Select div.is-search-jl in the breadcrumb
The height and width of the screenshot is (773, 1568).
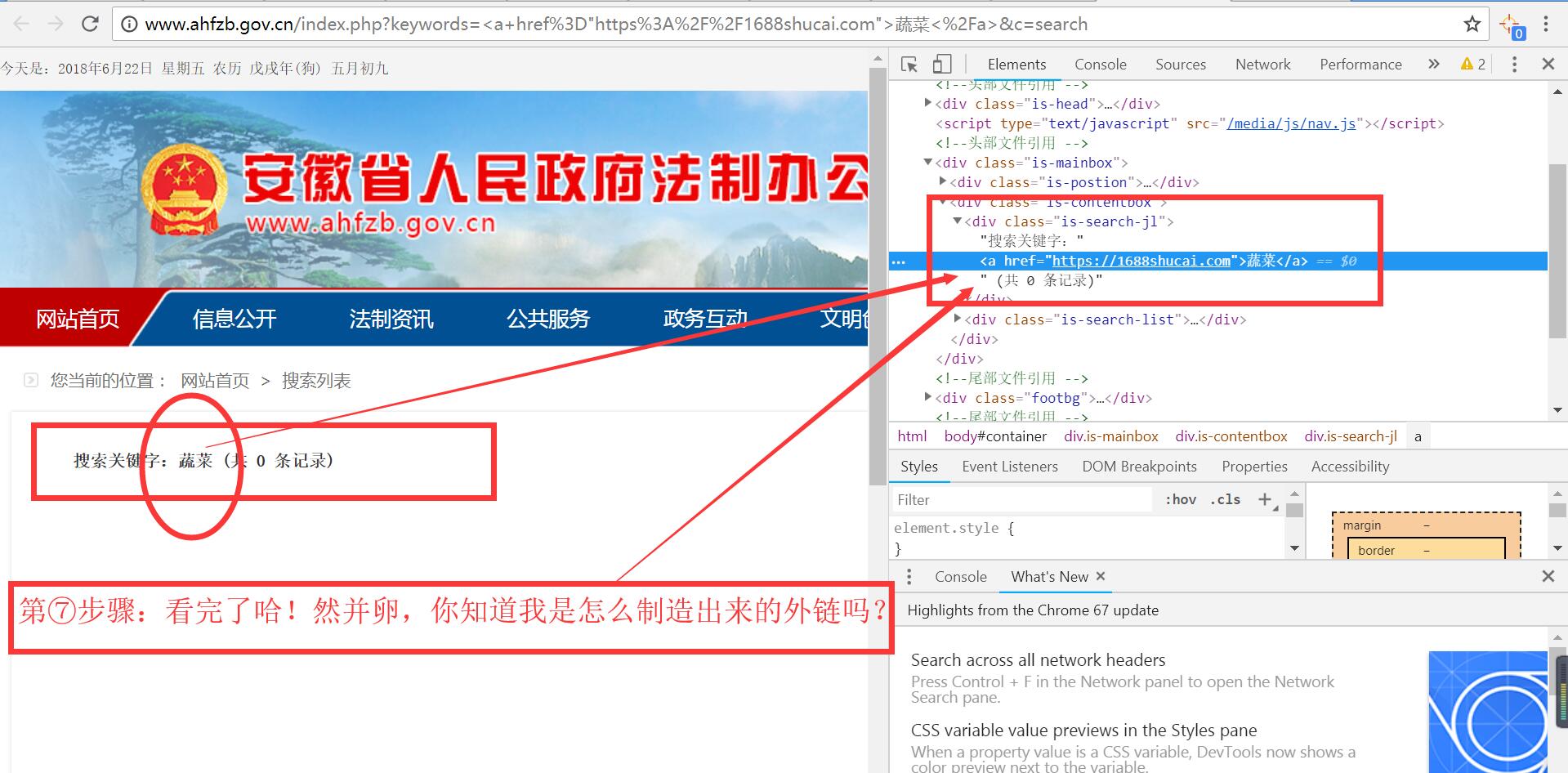1351,436
